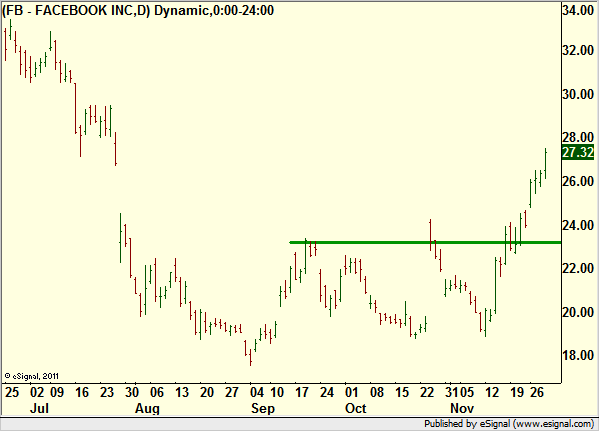Image resolution: width=599 pixels, height=431 pixels.
Task: Click the date label 22 in October
Action: pyautogui.click(x=427, y=392)
